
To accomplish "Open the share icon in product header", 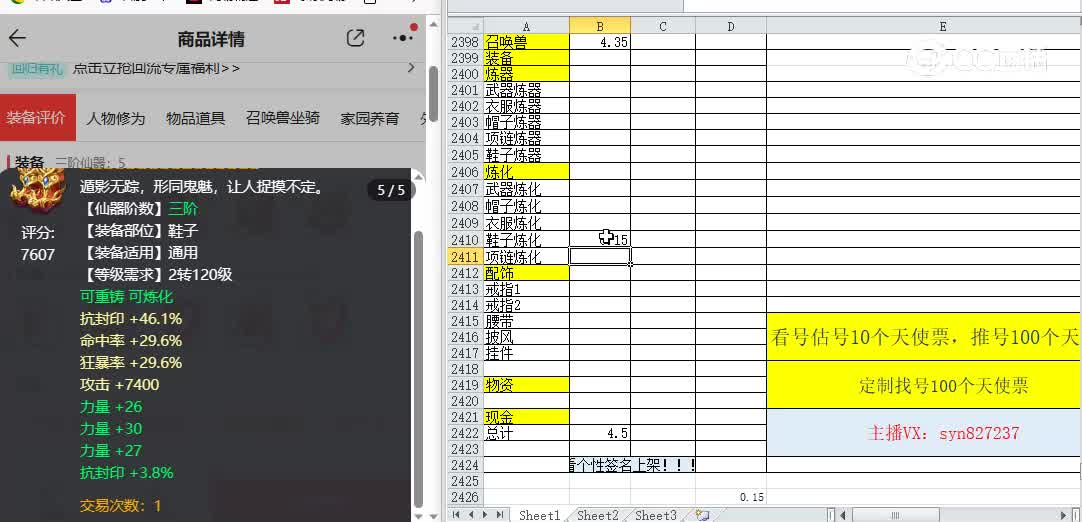I will click(x=355, y=38).
